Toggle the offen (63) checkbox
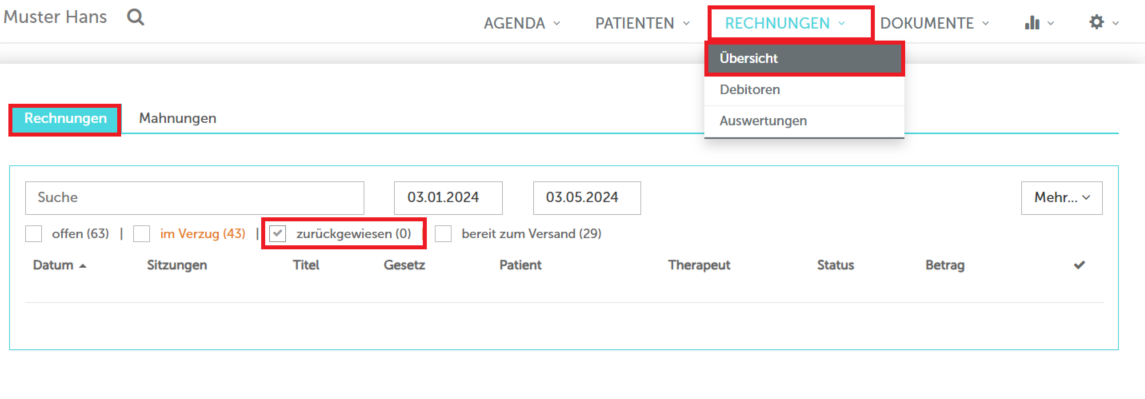 point(34,234)
